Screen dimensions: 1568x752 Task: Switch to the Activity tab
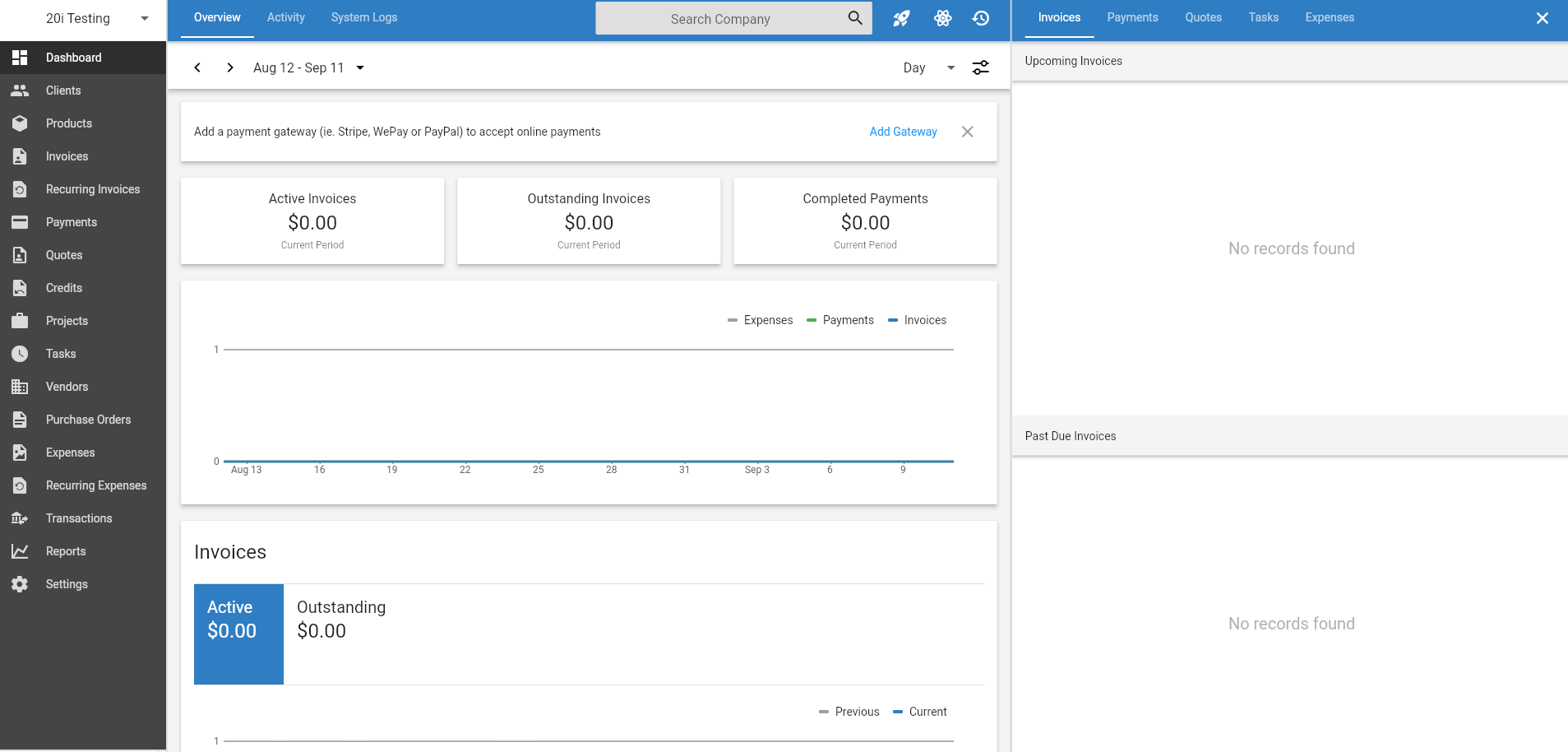click(x=286, y=18)
